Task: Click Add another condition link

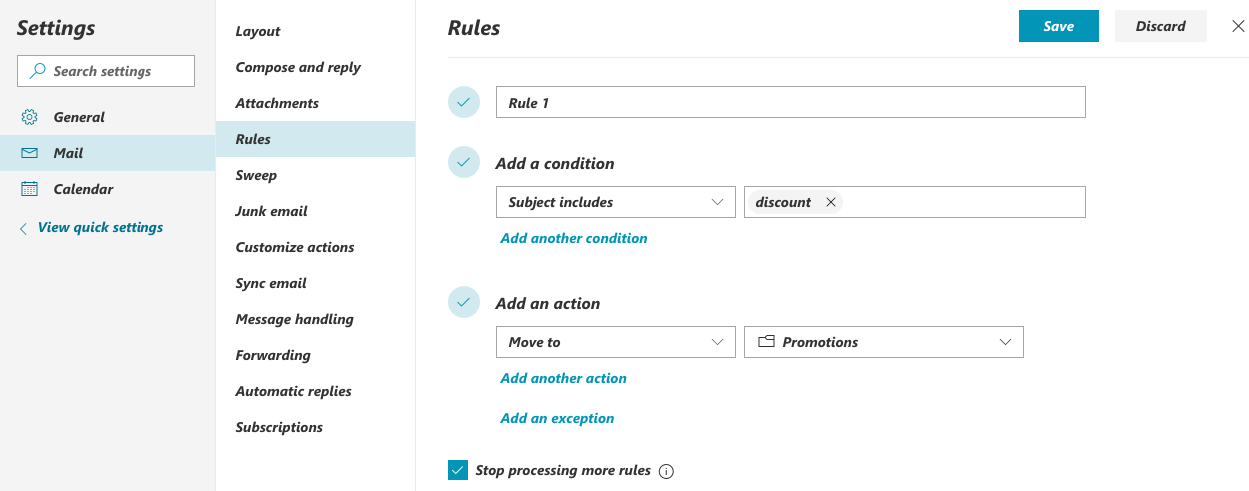Action: pyautogui.click(x=574, y=238)
